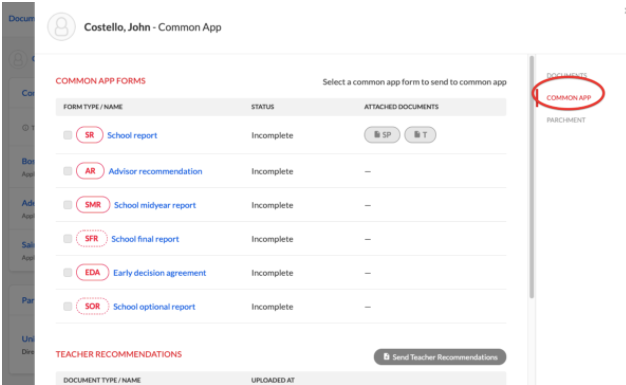The width and height of the screenshot is (626, 385).
Task: Click the EDA badge for Early decision agreement
Action: pyautogui.click(x=92, y=272)
